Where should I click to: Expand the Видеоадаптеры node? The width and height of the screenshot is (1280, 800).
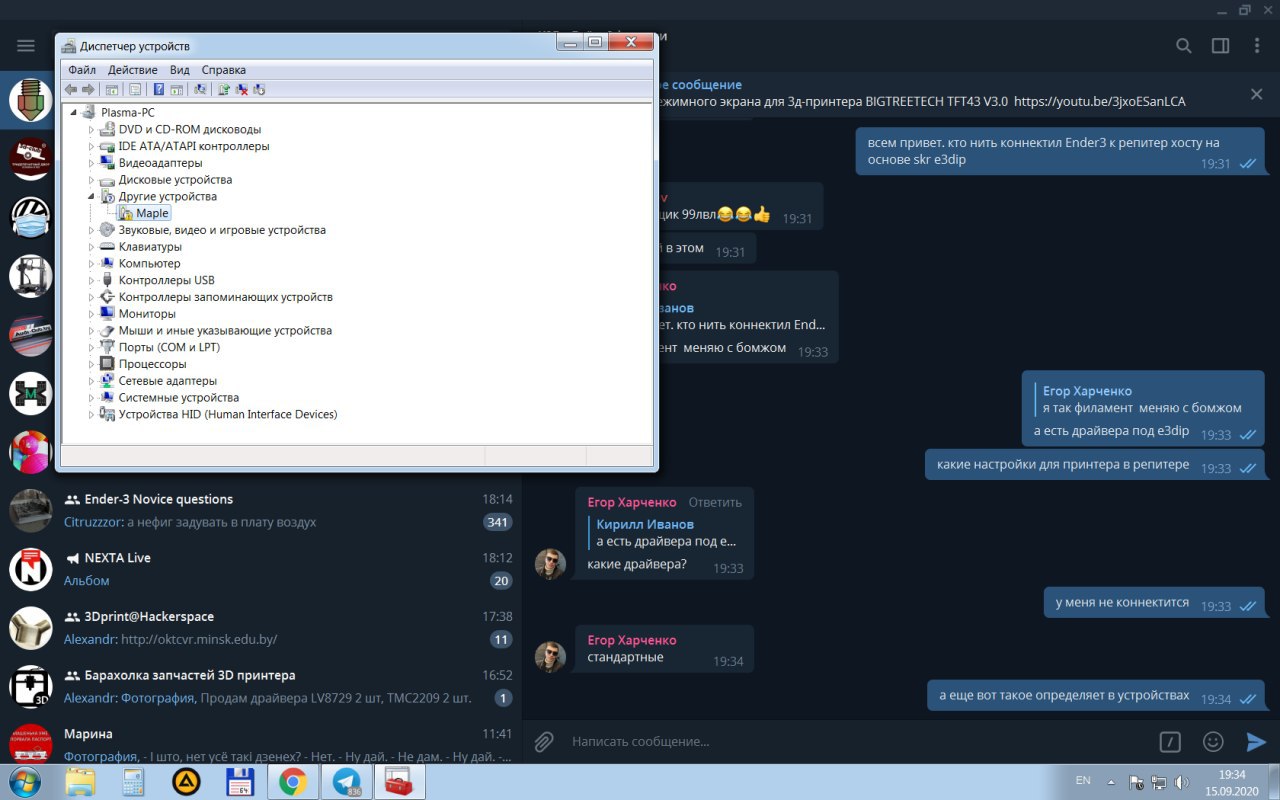[x=92, y=163]
